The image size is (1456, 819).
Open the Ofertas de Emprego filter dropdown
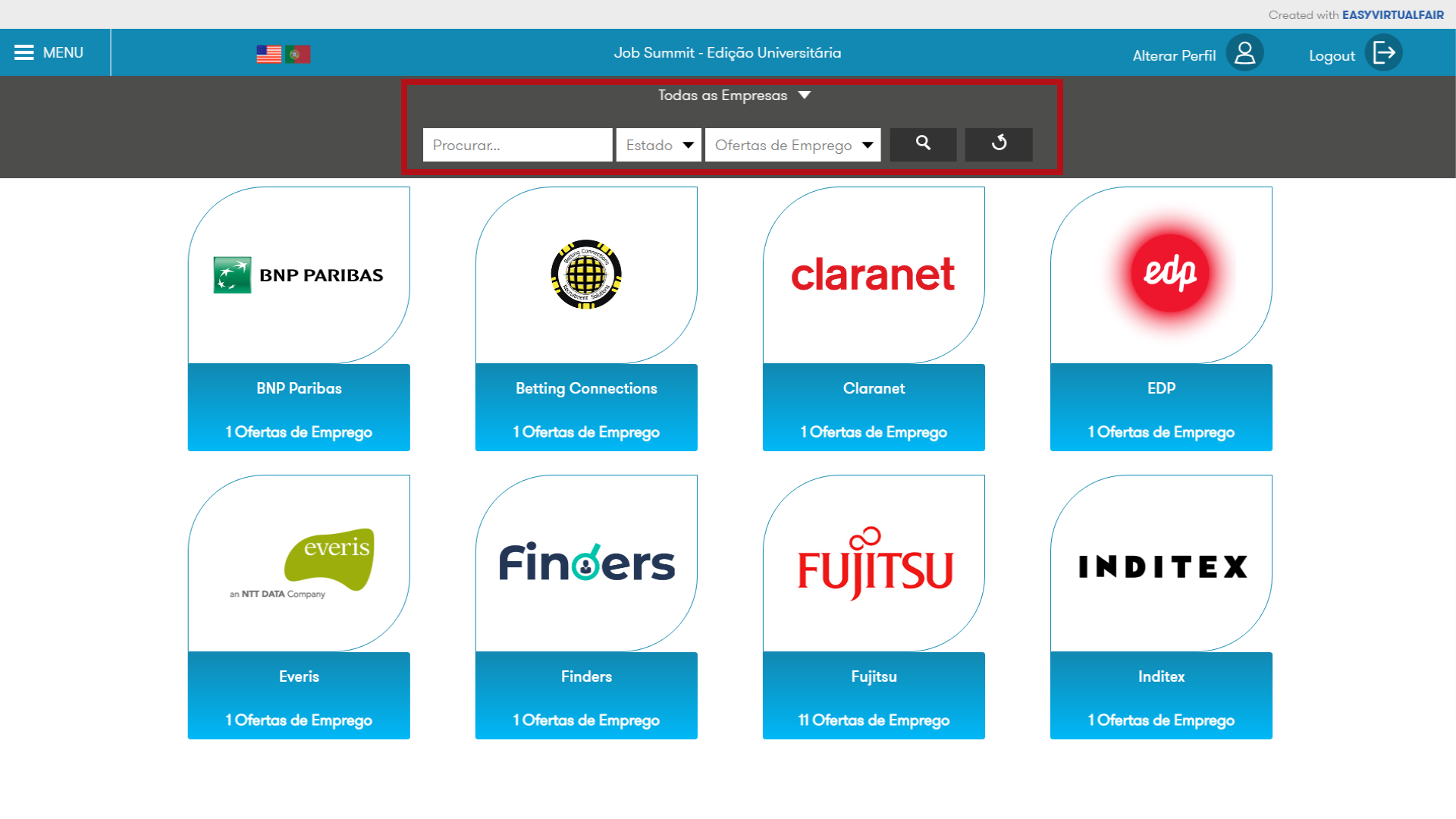[x=792, y=145]
